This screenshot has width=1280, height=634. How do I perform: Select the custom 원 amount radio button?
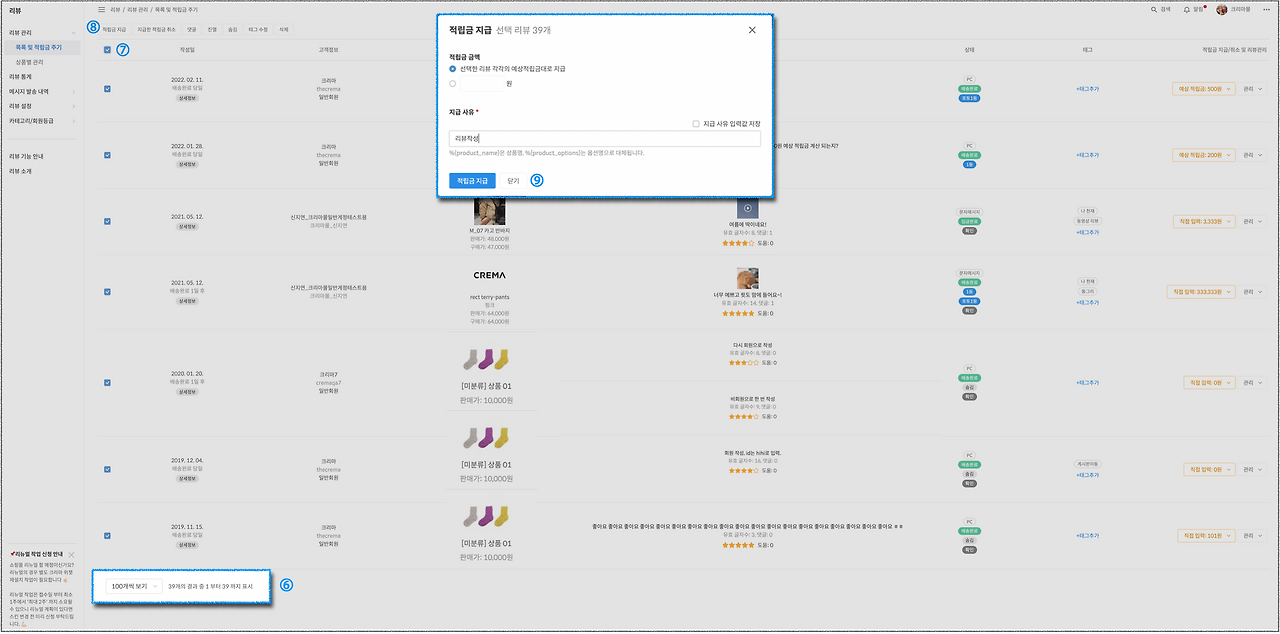pos(453,84)
